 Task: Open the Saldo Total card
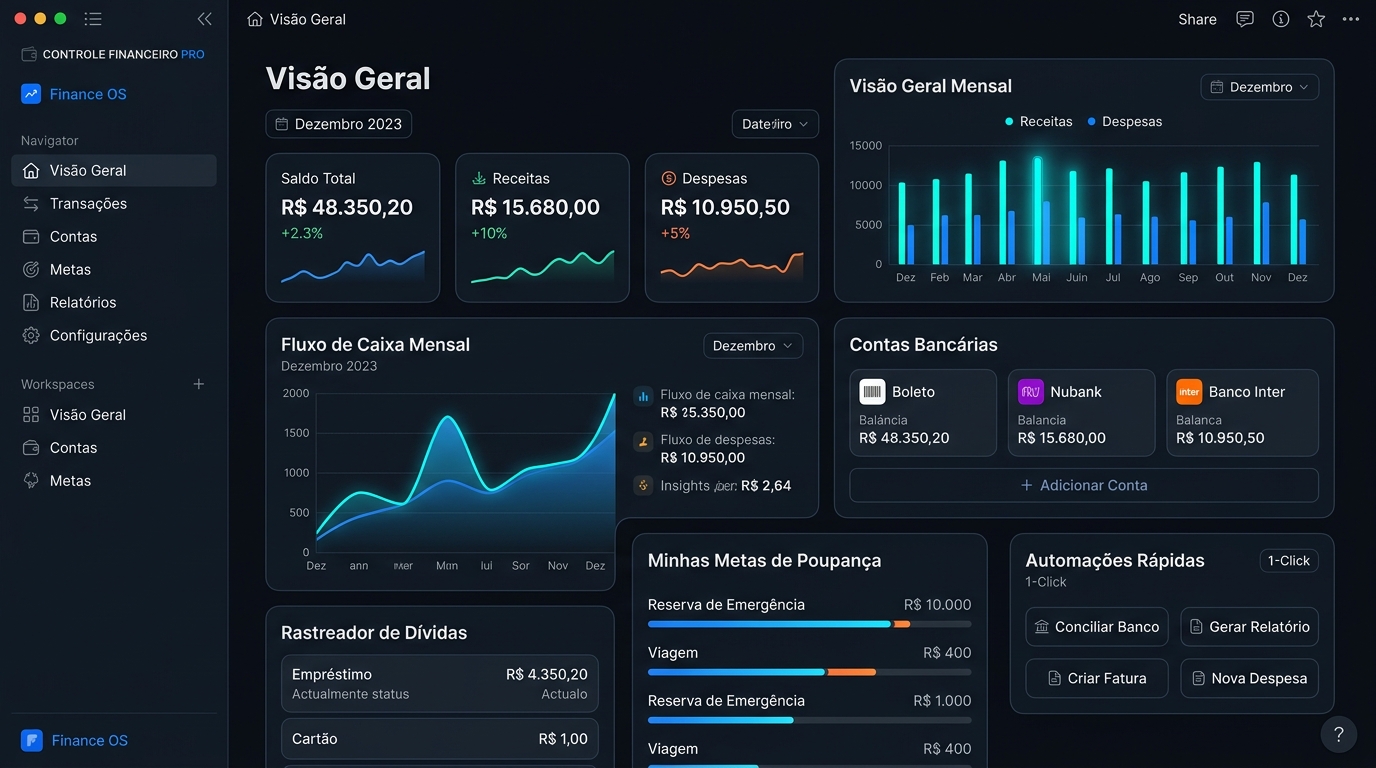[353, 228]
